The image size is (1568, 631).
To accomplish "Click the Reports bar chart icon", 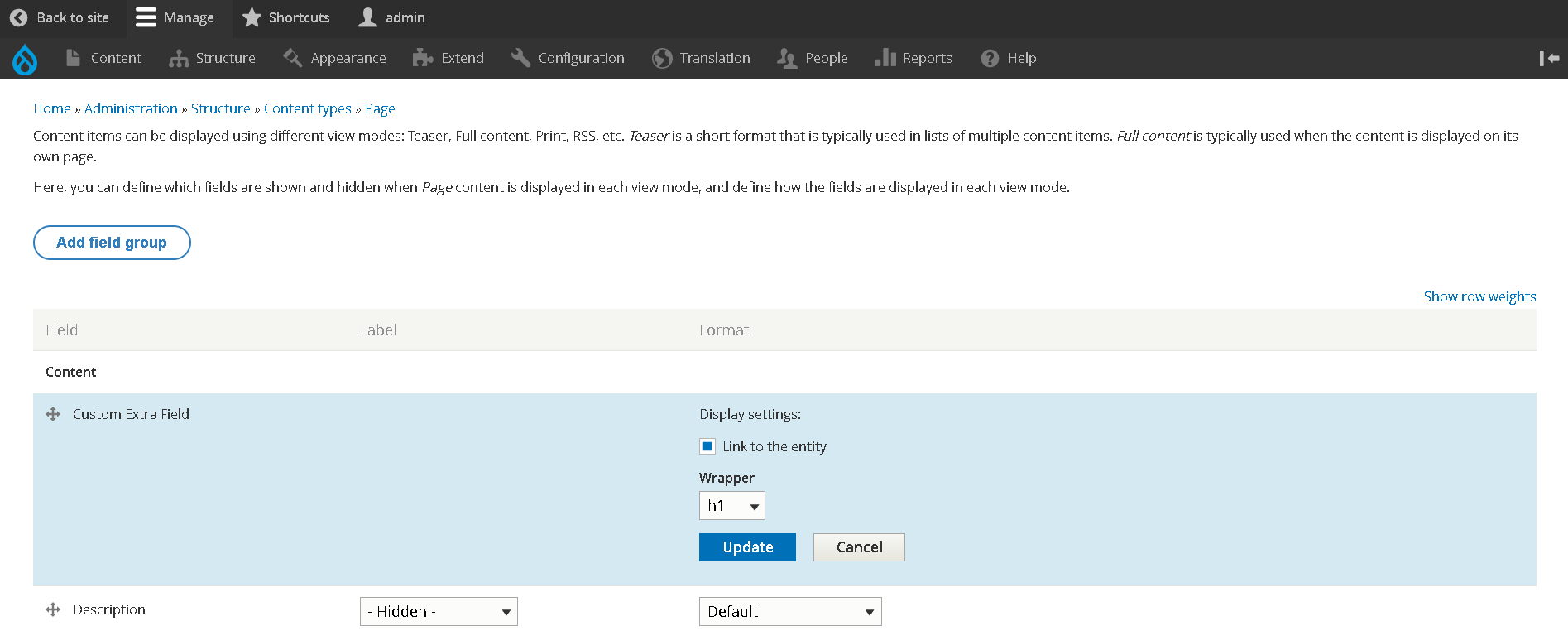I will pos(885,57).
